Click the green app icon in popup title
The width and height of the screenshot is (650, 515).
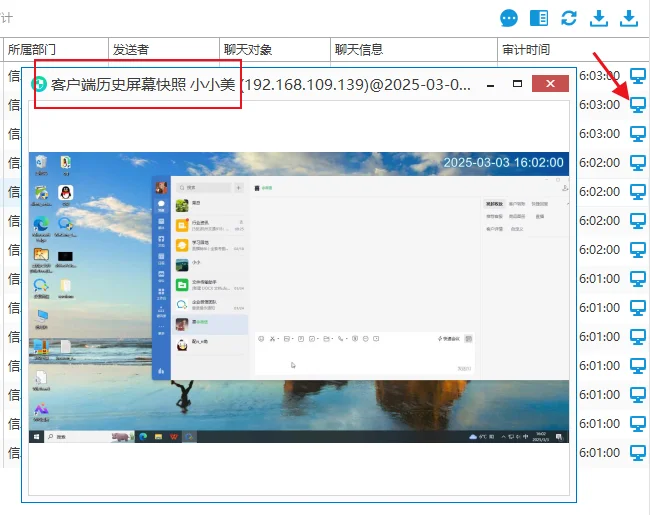tap(39, 85)
